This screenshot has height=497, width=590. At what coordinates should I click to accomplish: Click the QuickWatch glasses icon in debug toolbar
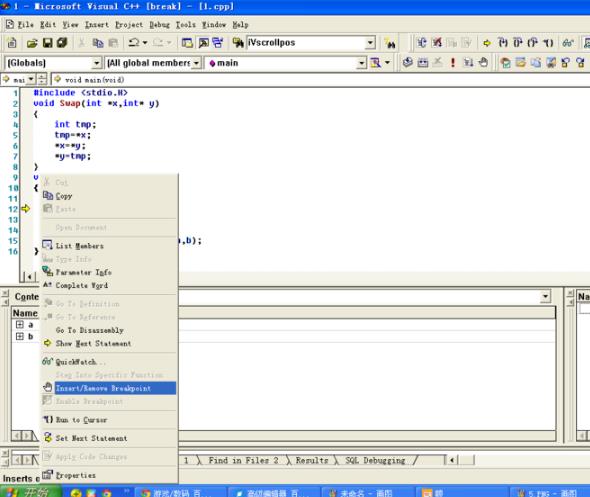(567, 43)
